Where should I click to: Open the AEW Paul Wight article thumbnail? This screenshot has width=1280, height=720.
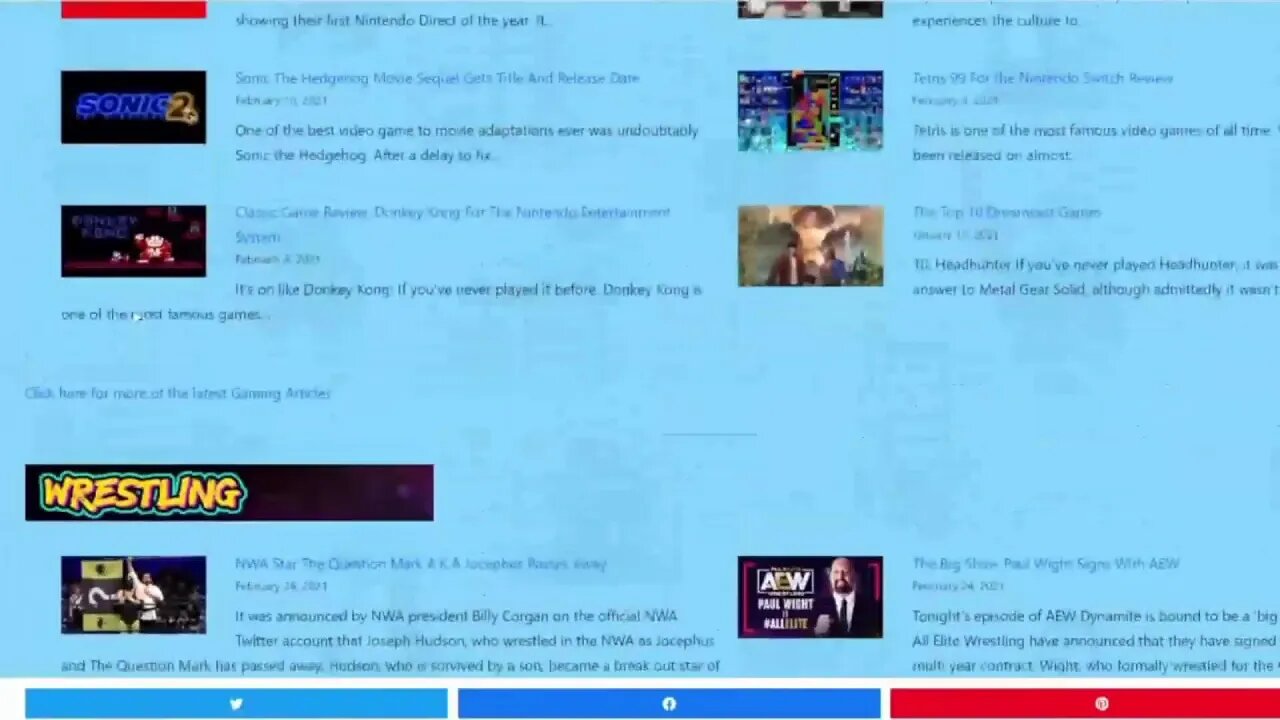click(x=810, y=597)
